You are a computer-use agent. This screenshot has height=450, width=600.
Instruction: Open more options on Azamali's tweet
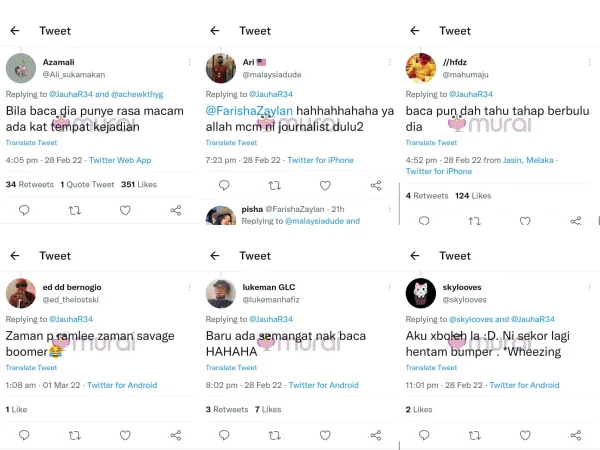pos(189,62)
